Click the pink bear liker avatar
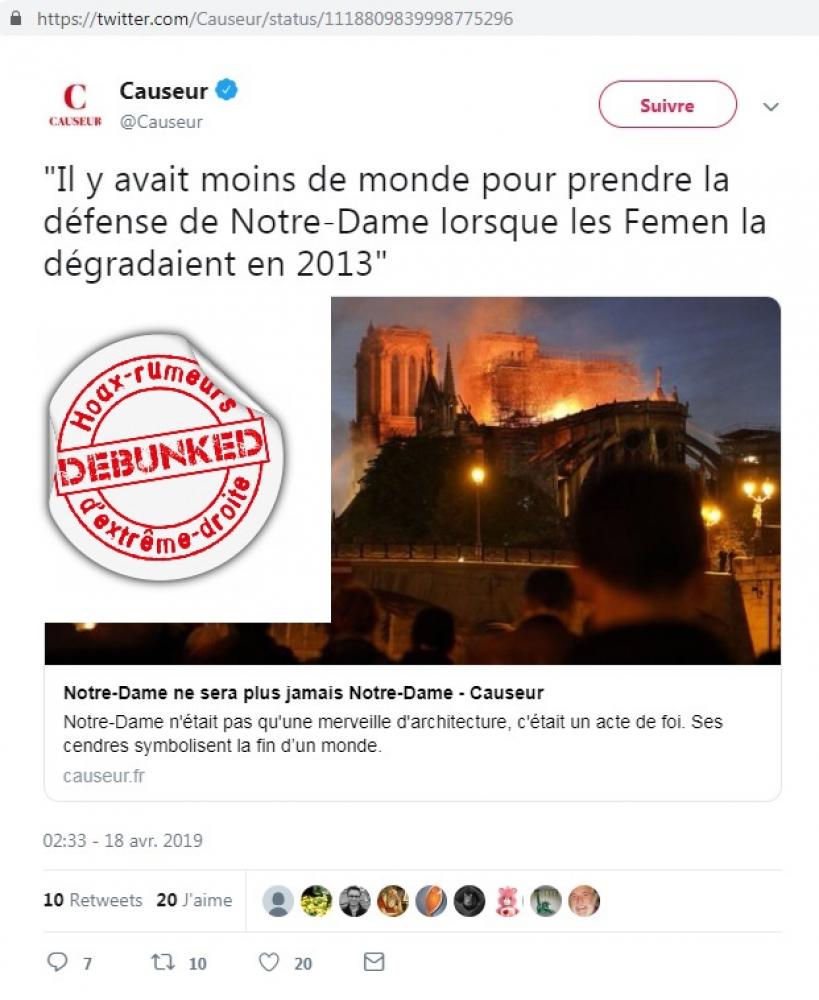 coord(508,901)
